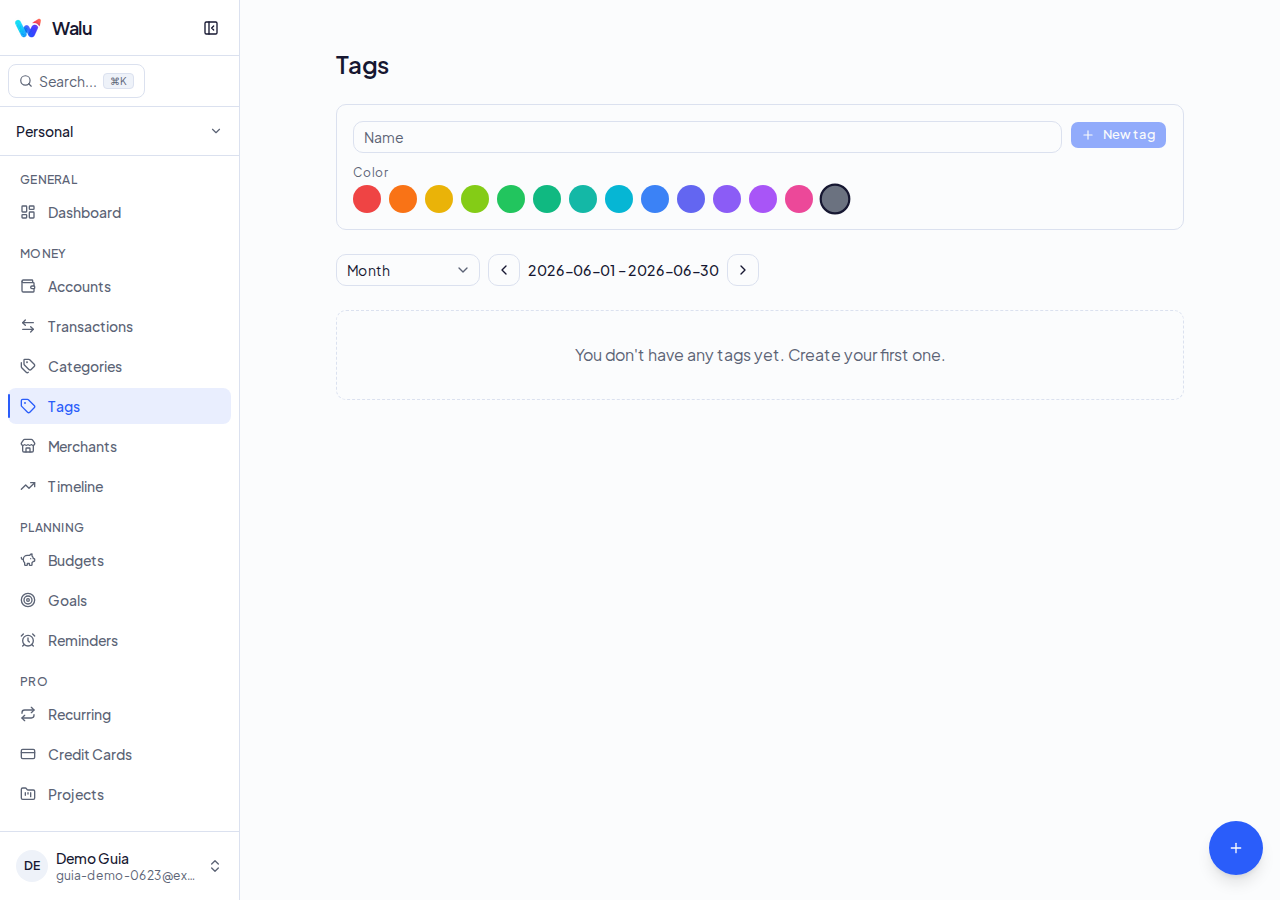This screenshot has width=1280, height=900.
Task: Open Dashboard from the sidebar
Action: 119,212
